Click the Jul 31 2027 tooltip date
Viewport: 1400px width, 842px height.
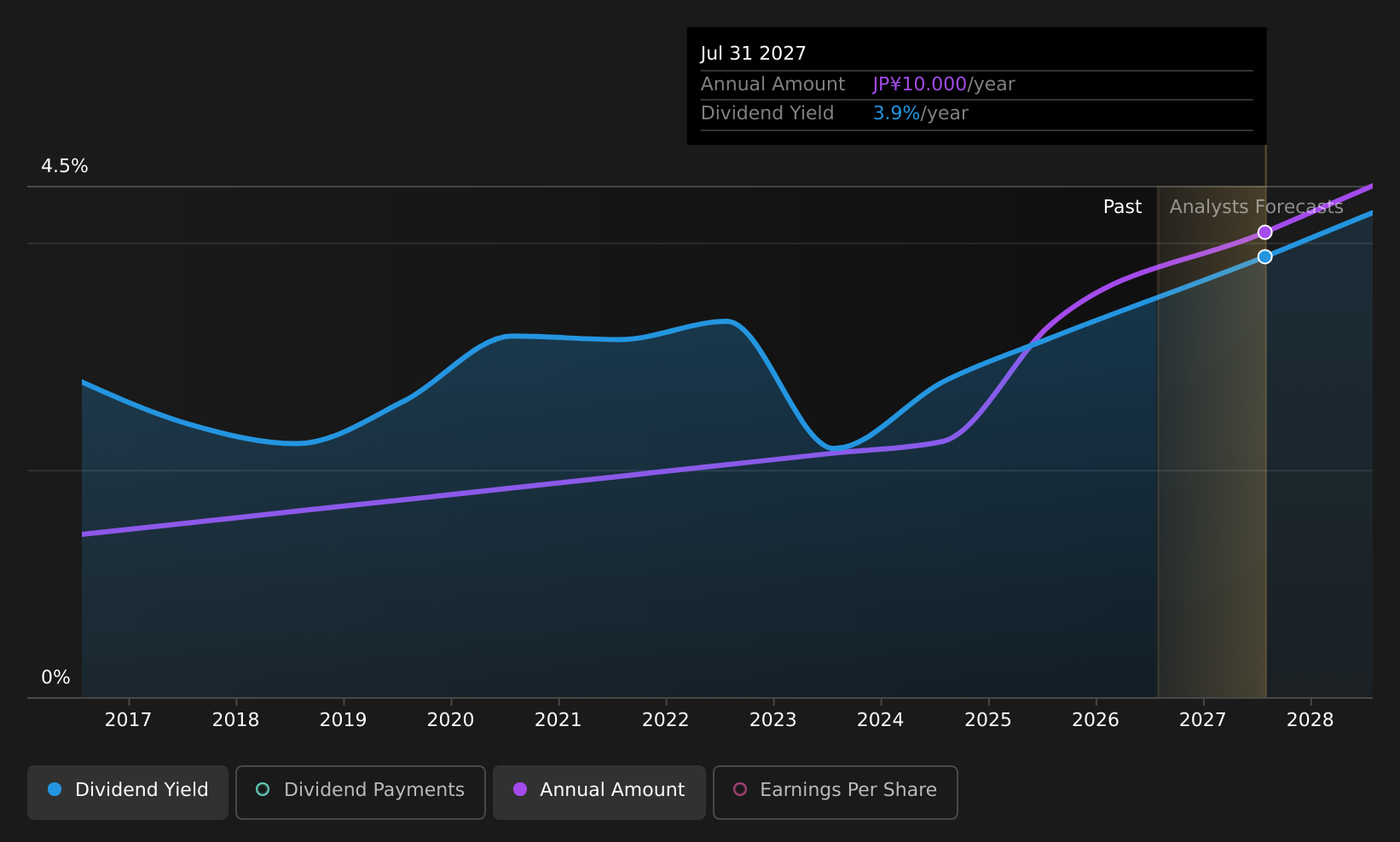point(753,54)
